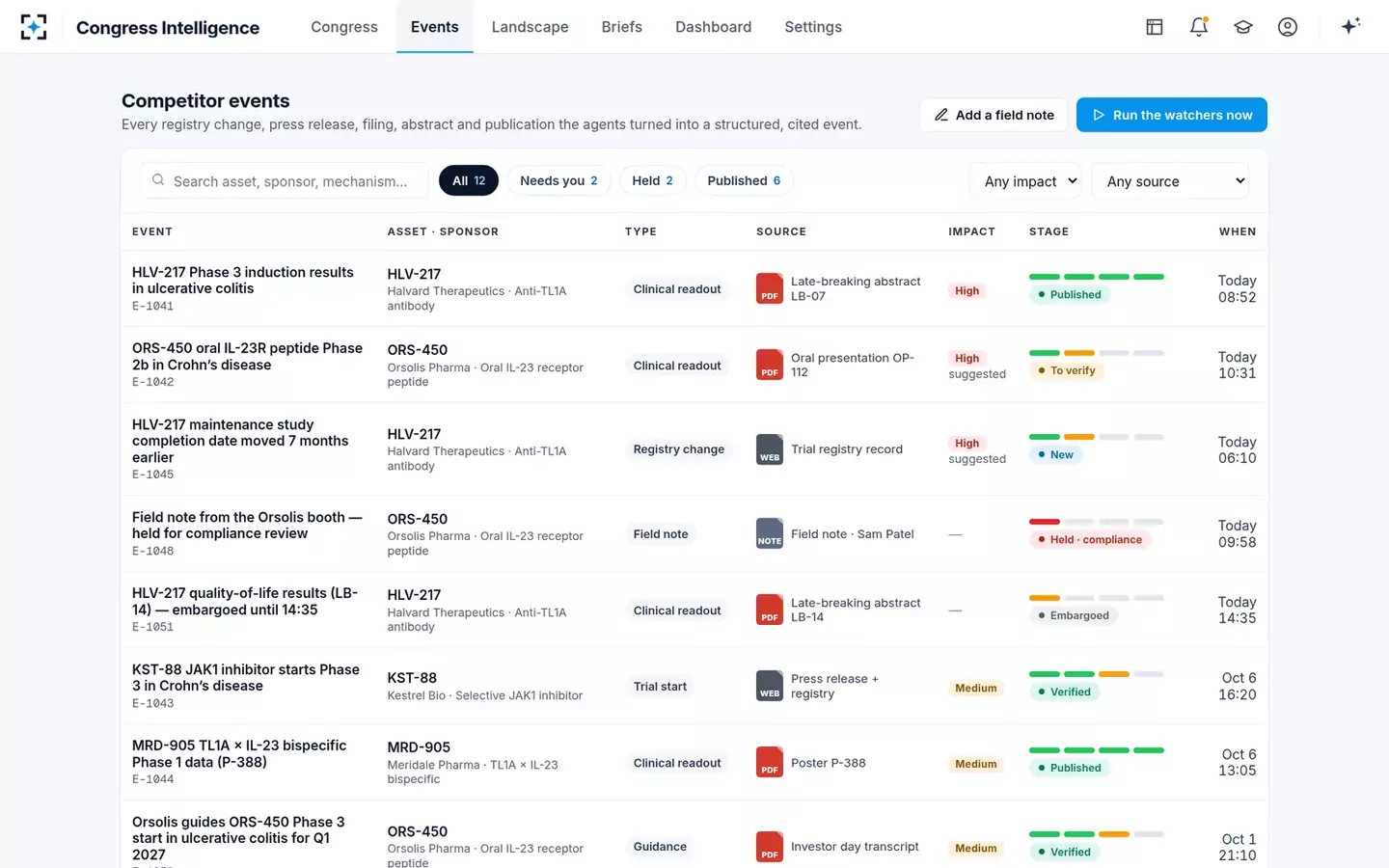
Task: Switch to the Congress tab
Action: point(344,27)
